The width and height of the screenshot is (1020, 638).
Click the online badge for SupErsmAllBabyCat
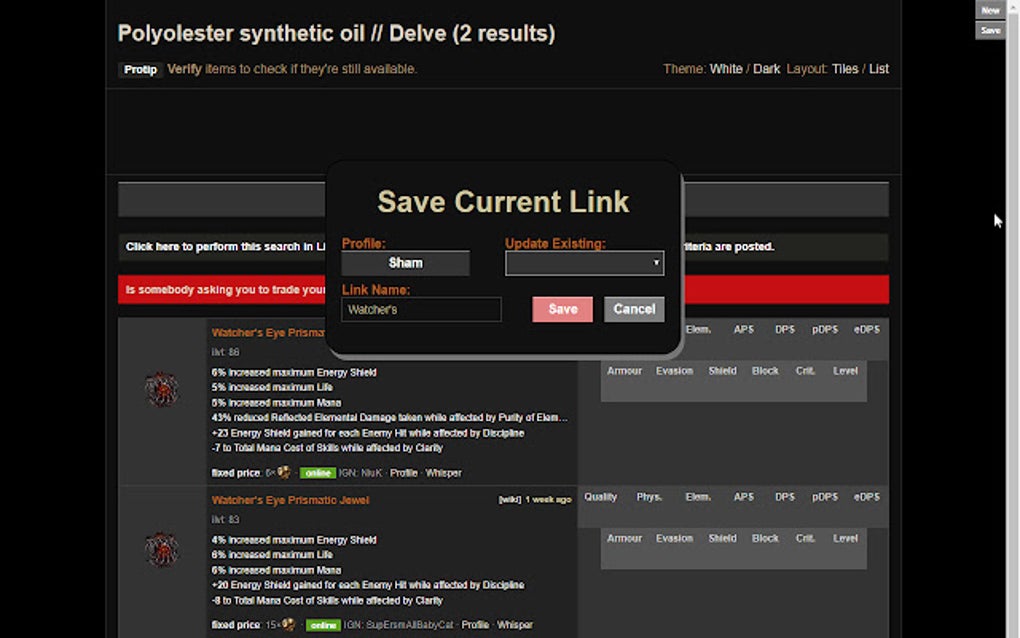(x=323, y=624)
